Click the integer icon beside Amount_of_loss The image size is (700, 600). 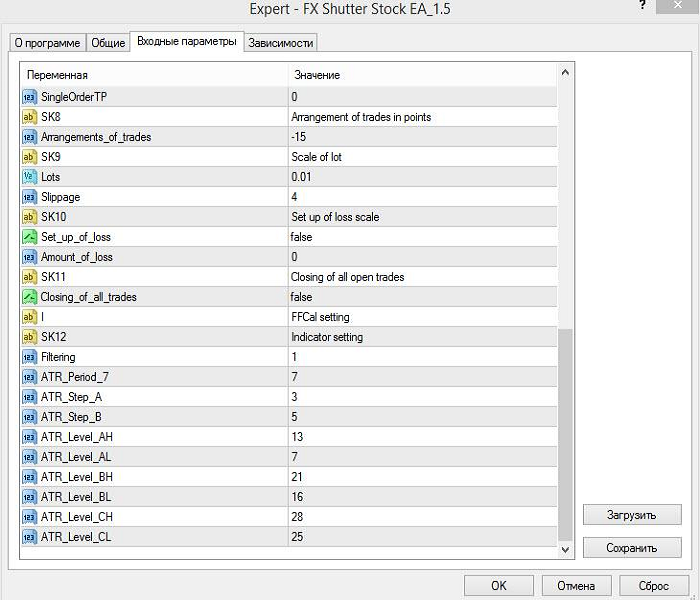tap(29, 257)
